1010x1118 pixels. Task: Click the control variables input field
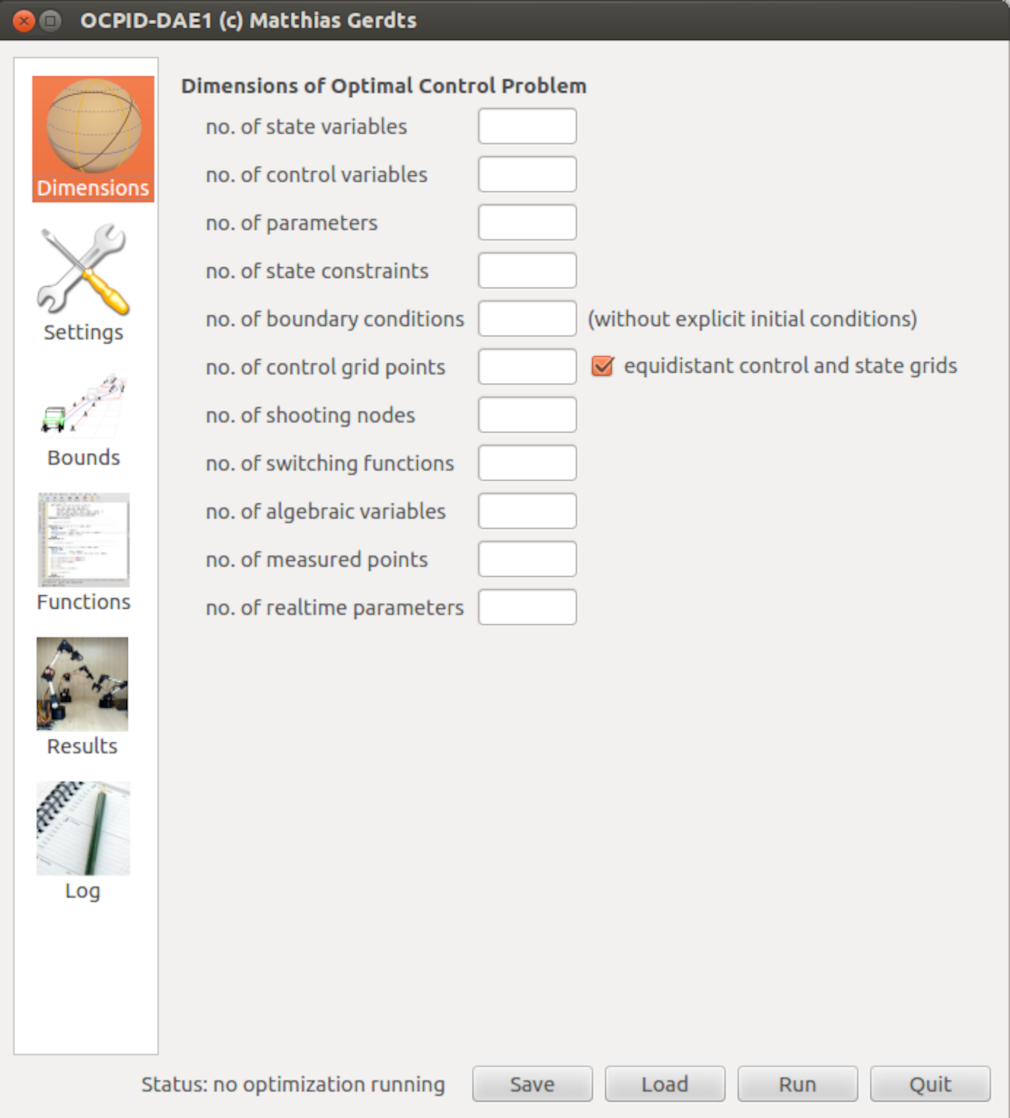[x=527, y=174]
